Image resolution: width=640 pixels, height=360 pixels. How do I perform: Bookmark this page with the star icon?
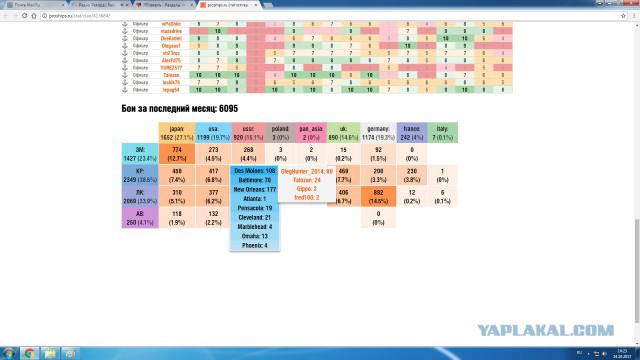pyautogui.click(x=623, y=16)
